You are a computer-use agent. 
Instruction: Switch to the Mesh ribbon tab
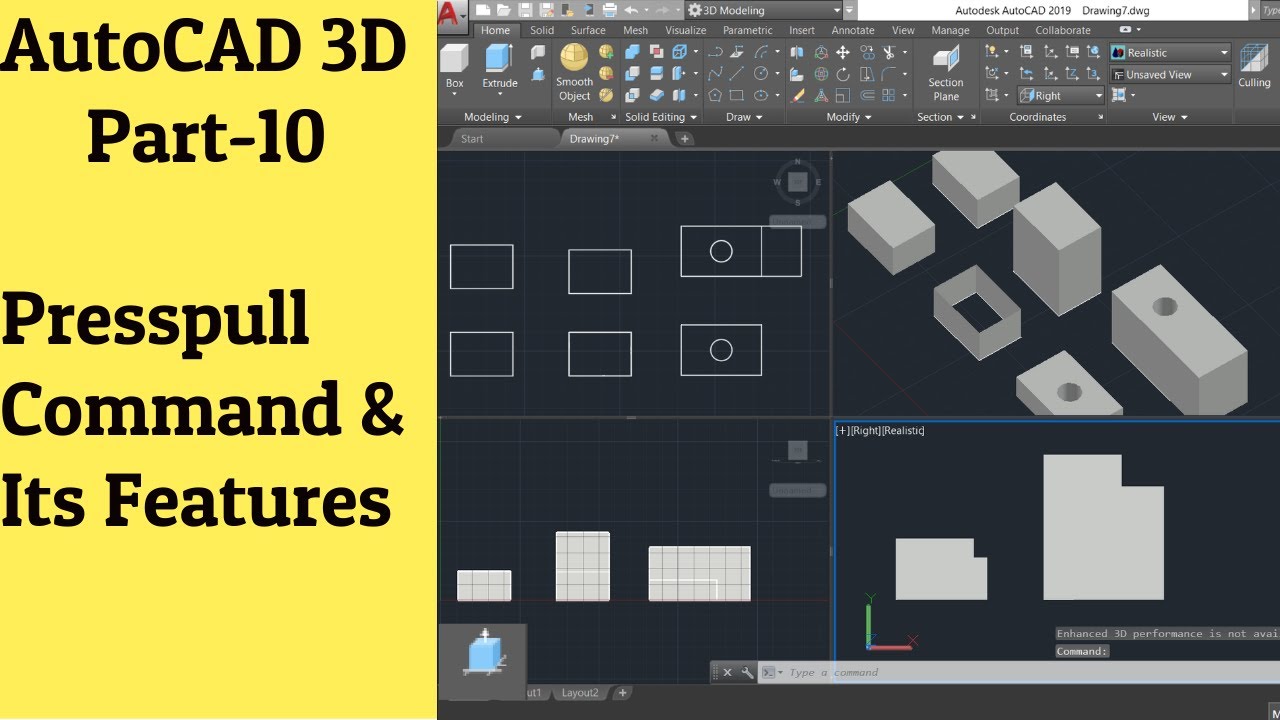tap(636, 31)
